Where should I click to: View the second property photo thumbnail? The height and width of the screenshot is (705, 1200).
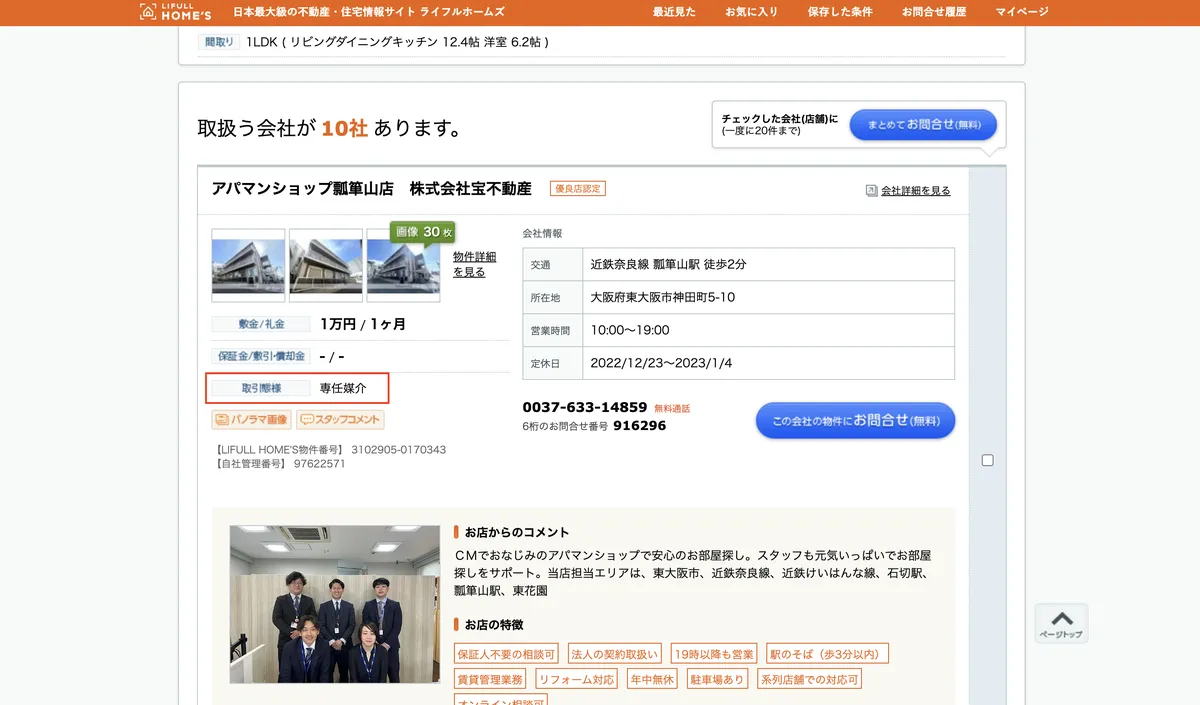coord(326,265)
